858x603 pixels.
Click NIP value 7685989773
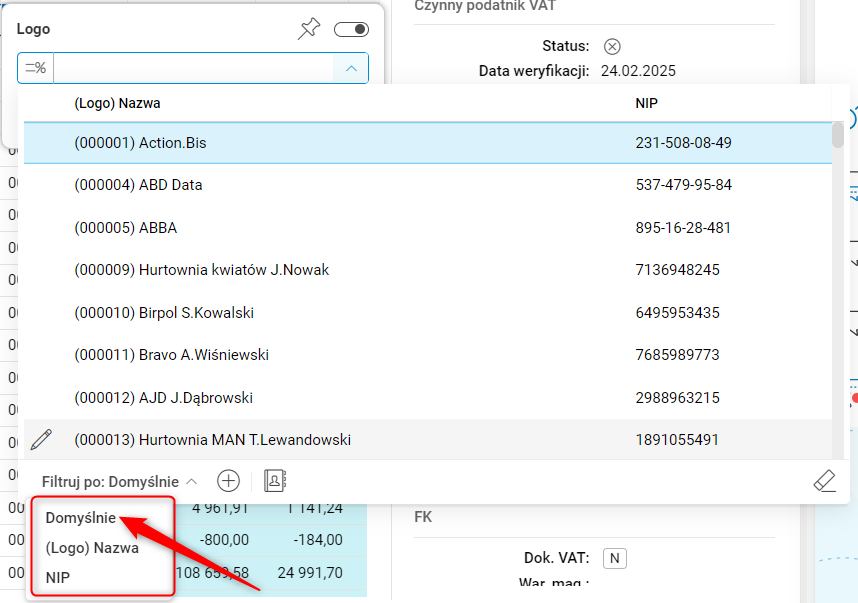(677, 355)
